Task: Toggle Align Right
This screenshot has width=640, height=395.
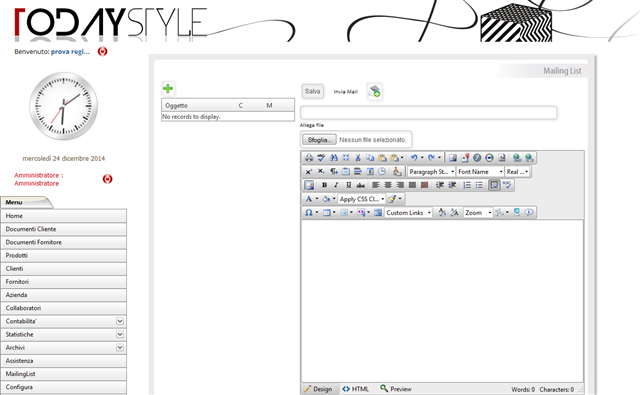Action: coord(400,185)
